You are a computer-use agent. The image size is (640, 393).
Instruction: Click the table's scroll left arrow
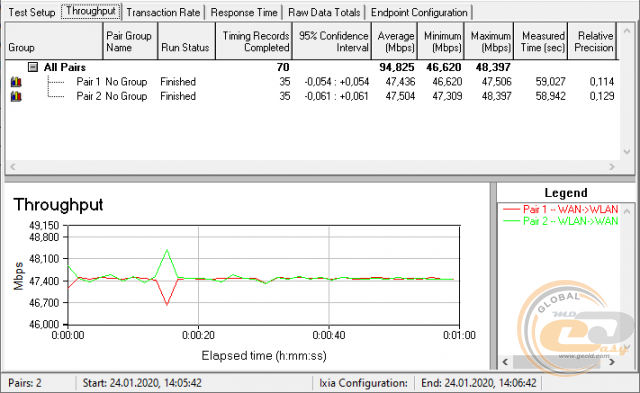[x=13, y=167]
